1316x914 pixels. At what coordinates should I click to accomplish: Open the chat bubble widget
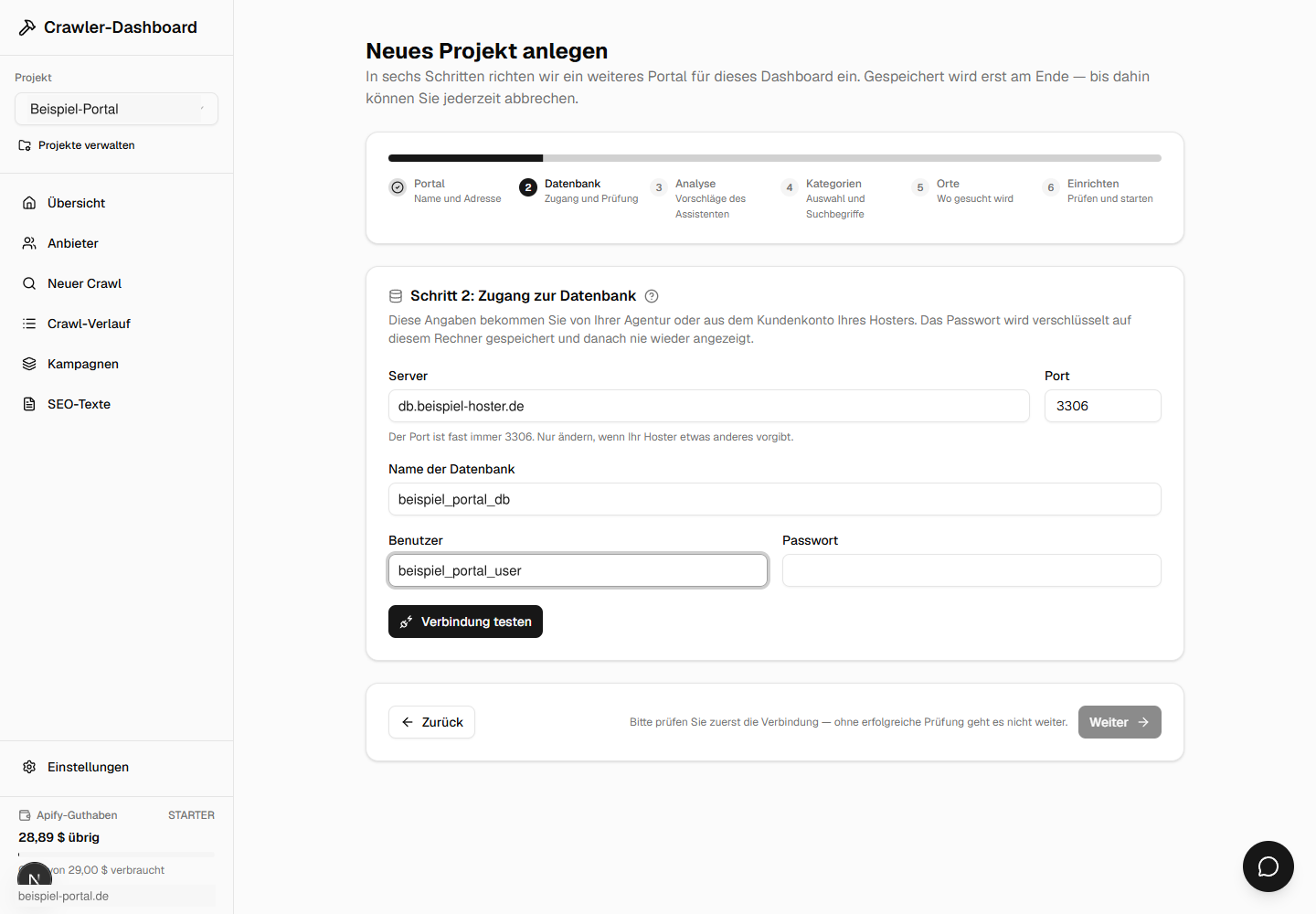pos(1268,866)
